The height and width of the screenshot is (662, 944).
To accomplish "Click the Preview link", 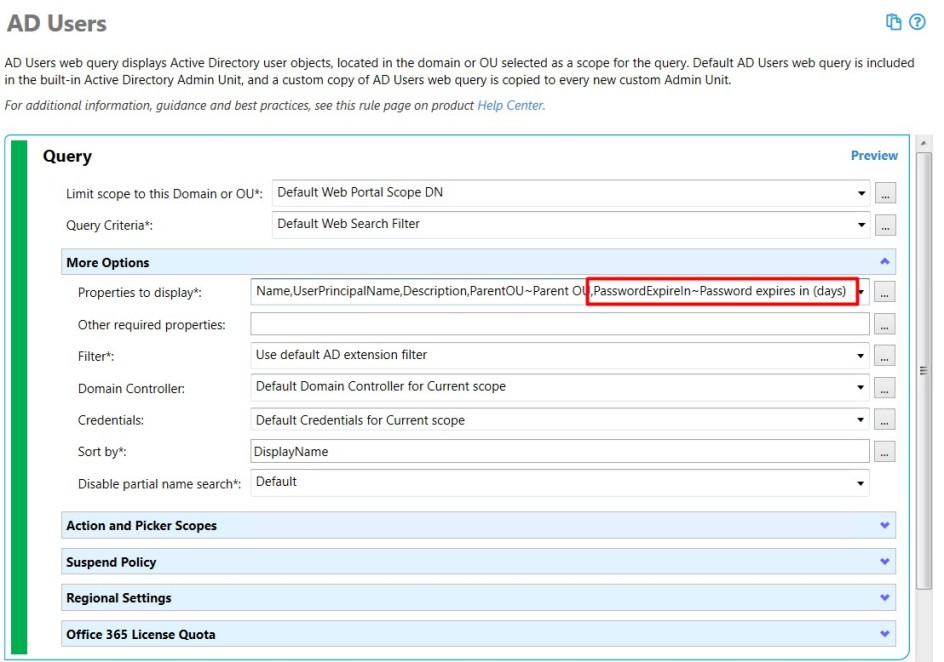I will pos(874,155).
